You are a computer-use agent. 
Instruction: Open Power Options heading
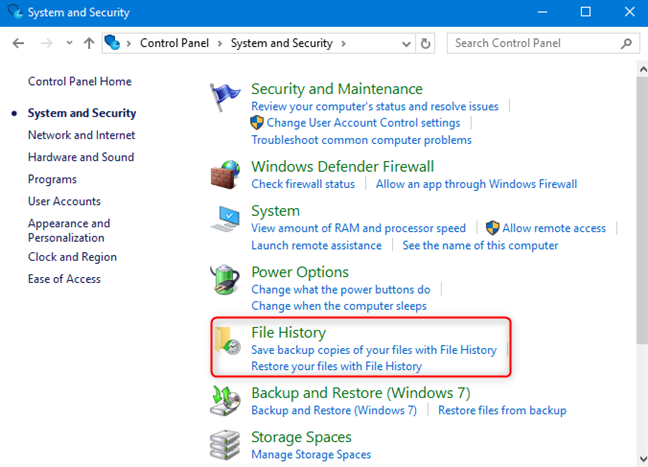(x=300, y=272)
